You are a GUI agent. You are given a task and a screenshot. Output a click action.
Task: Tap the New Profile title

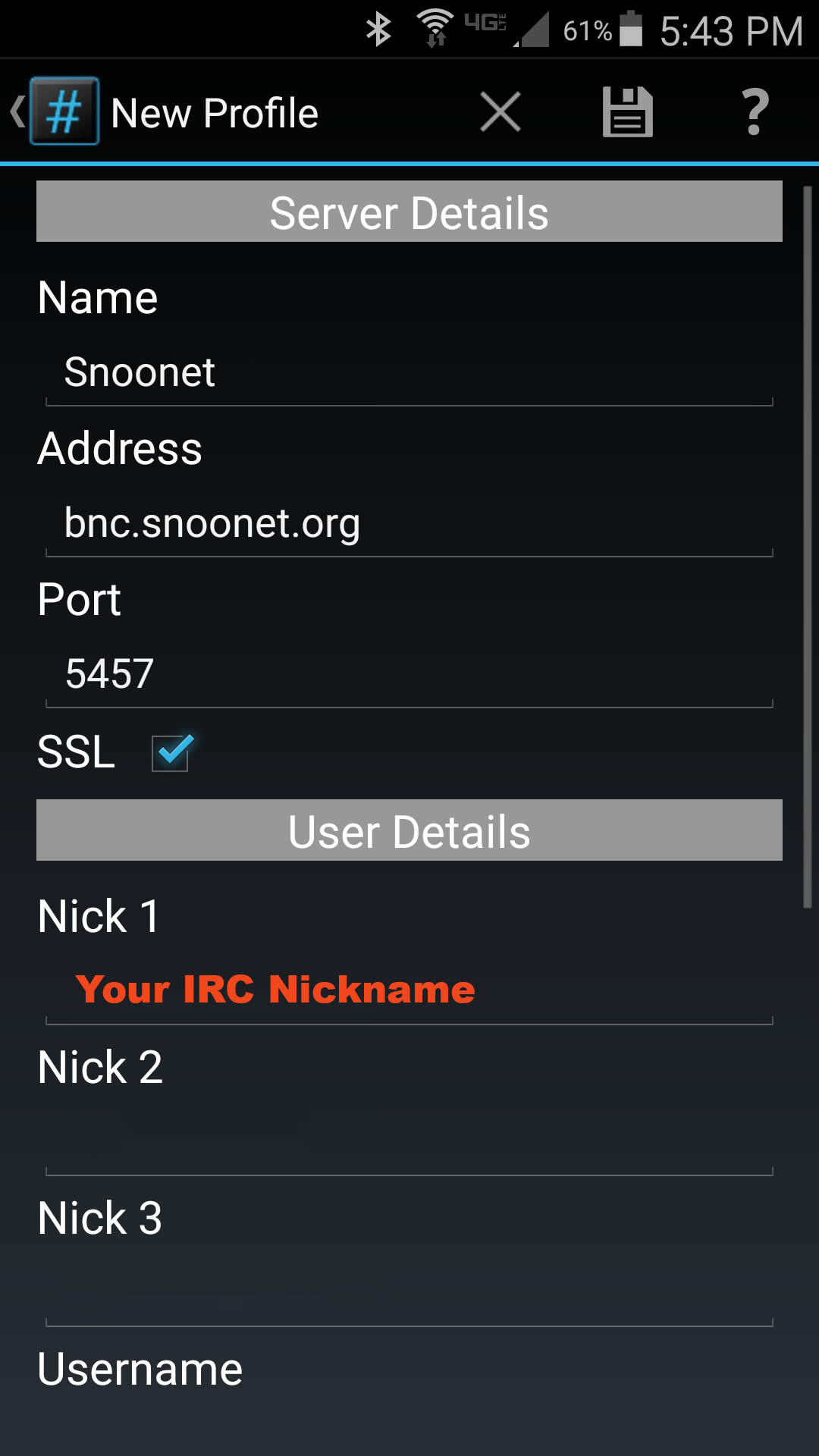coord(215,114)
